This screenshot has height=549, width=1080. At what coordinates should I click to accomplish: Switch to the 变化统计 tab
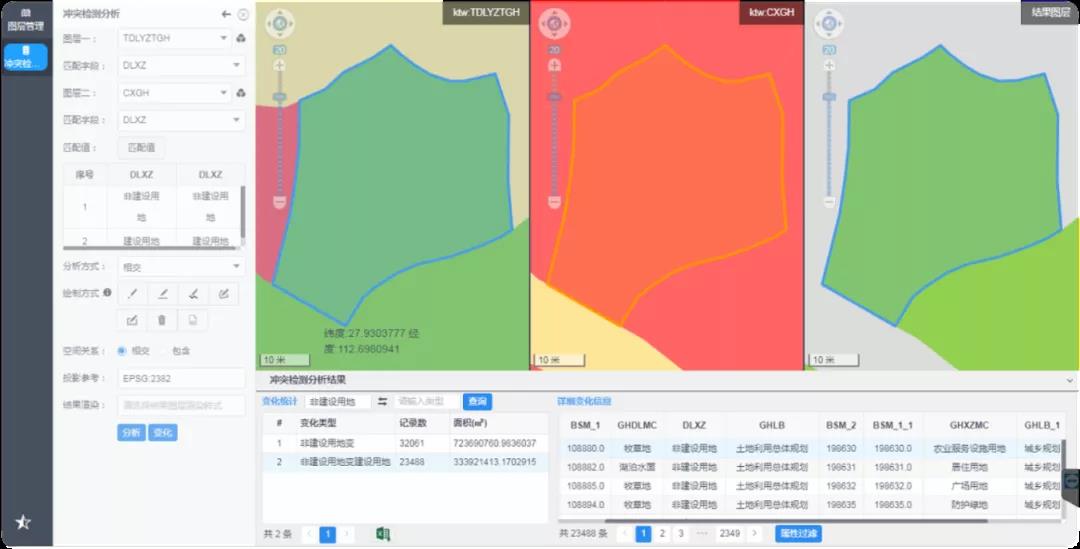point(280,401)
